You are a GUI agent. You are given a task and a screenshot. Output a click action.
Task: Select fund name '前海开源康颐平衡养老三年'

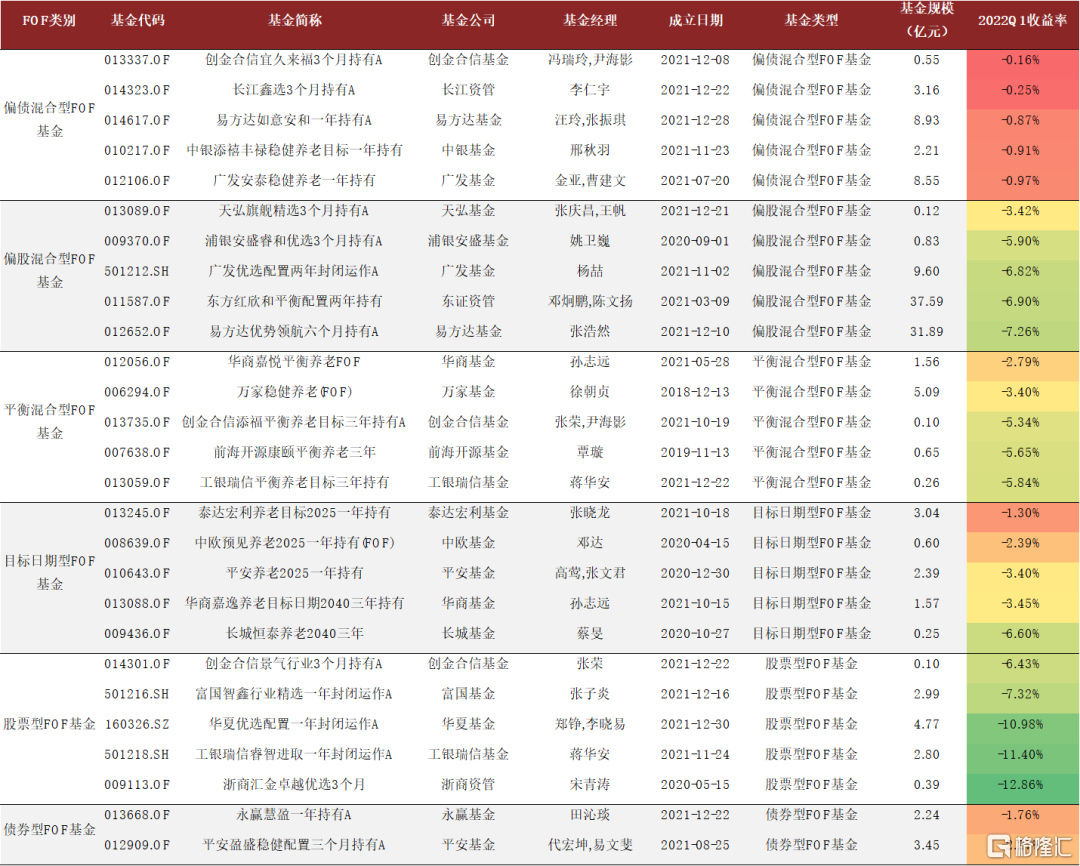click(295, 452)
